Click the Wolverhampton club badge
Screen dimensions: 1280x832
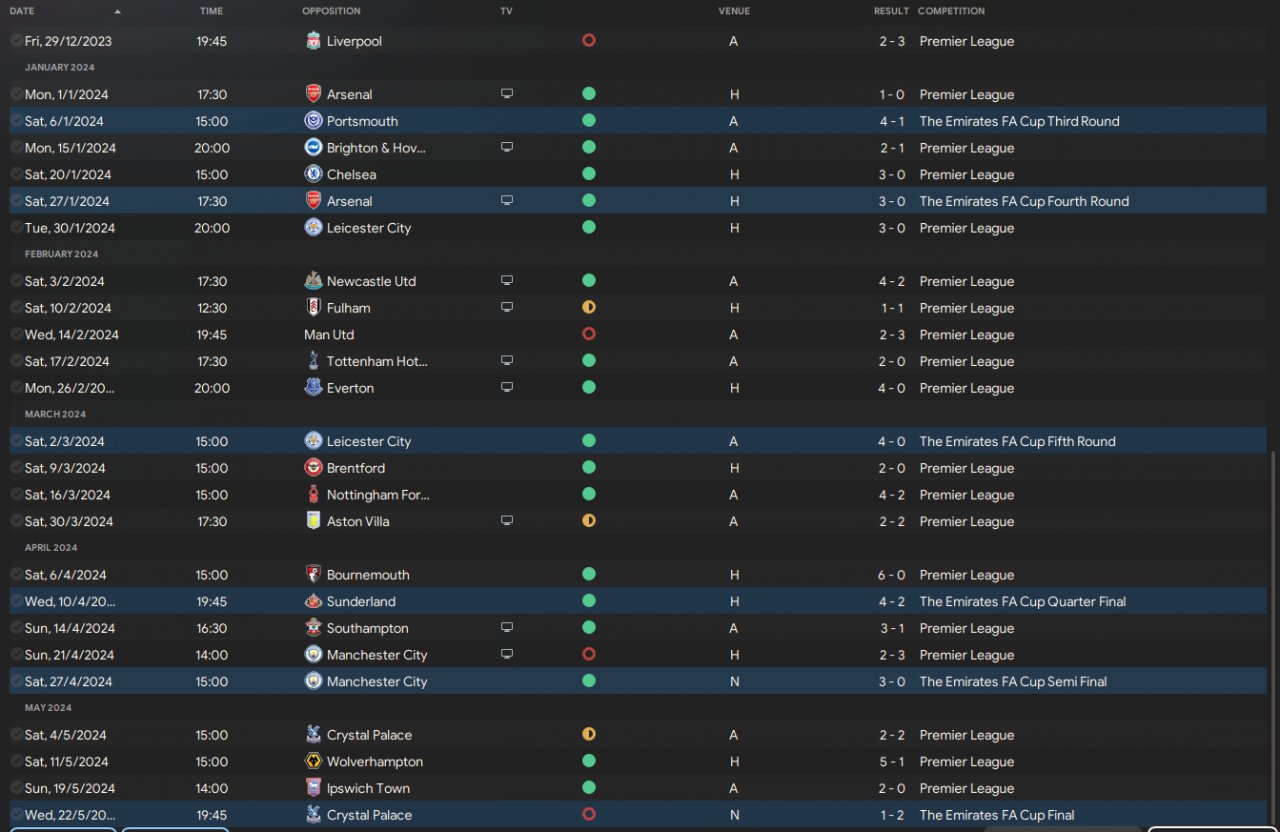pyautogui.click(x=313, y=762)
